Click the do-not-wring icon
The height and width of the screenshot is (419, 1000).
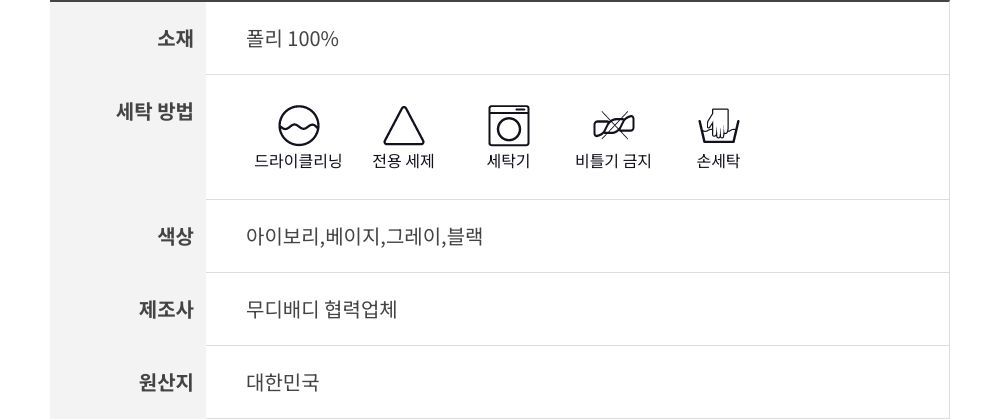pyautogui.click(x=613, y=126)
